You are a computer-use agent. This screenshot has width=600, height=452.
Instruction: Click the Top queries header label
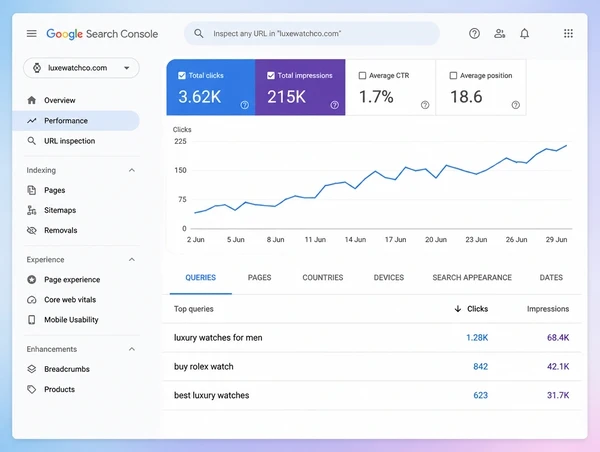194,309
